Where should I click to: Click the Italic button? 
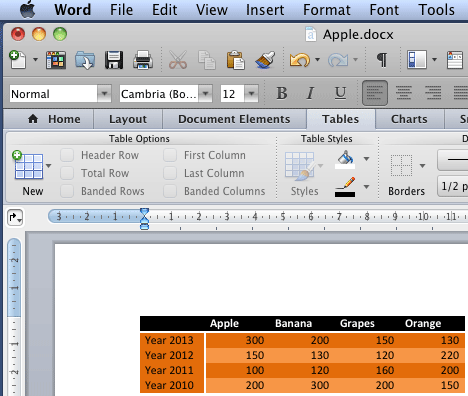point(310,93)
